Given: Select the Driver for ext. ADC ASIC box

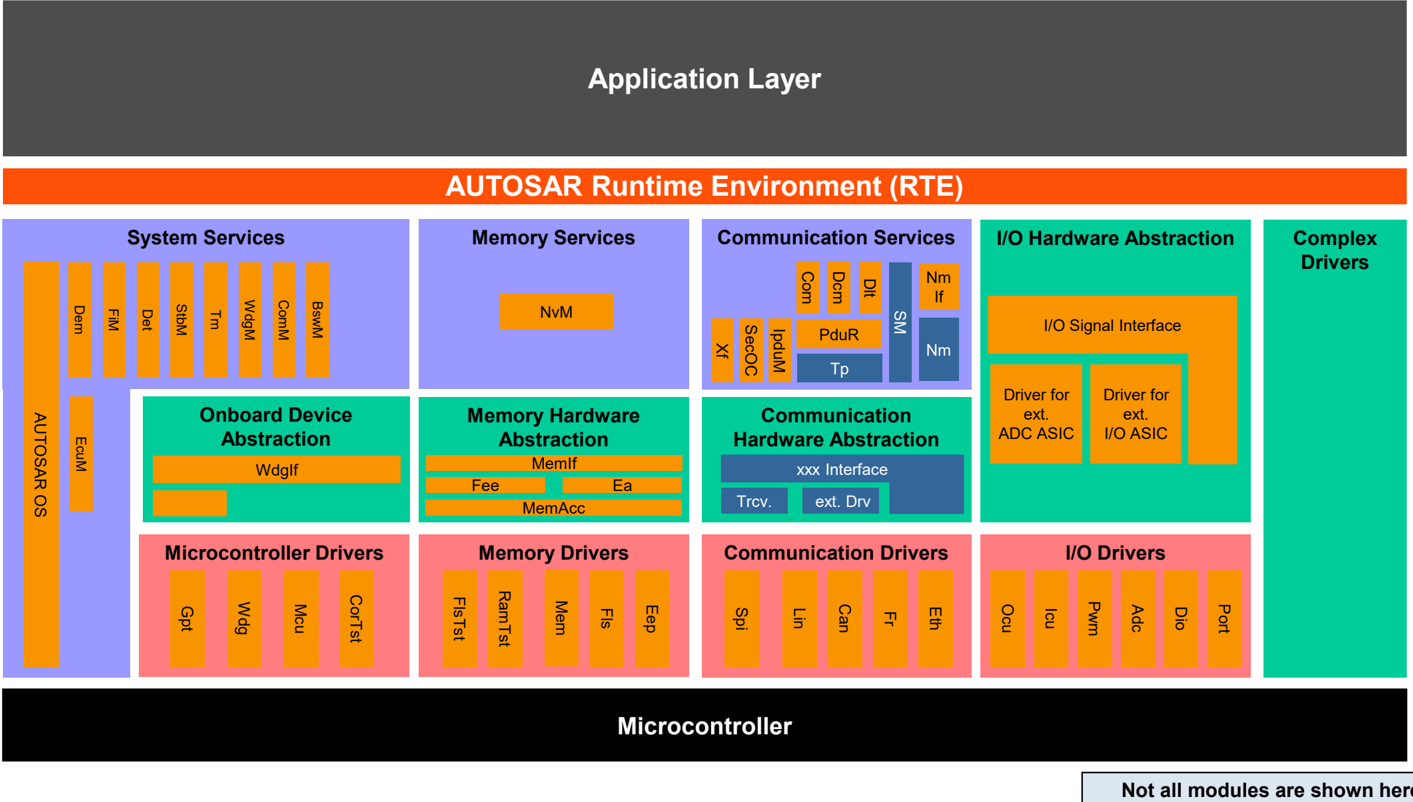Looking at the screenshot, I should [1036, 414].
